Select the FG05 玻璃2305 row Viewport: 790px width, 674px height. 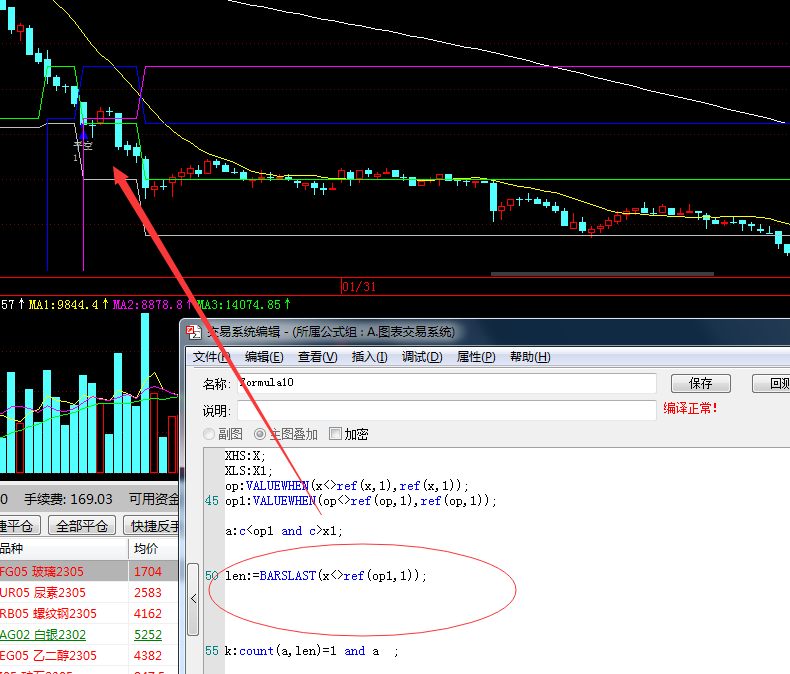click(89, 571)
